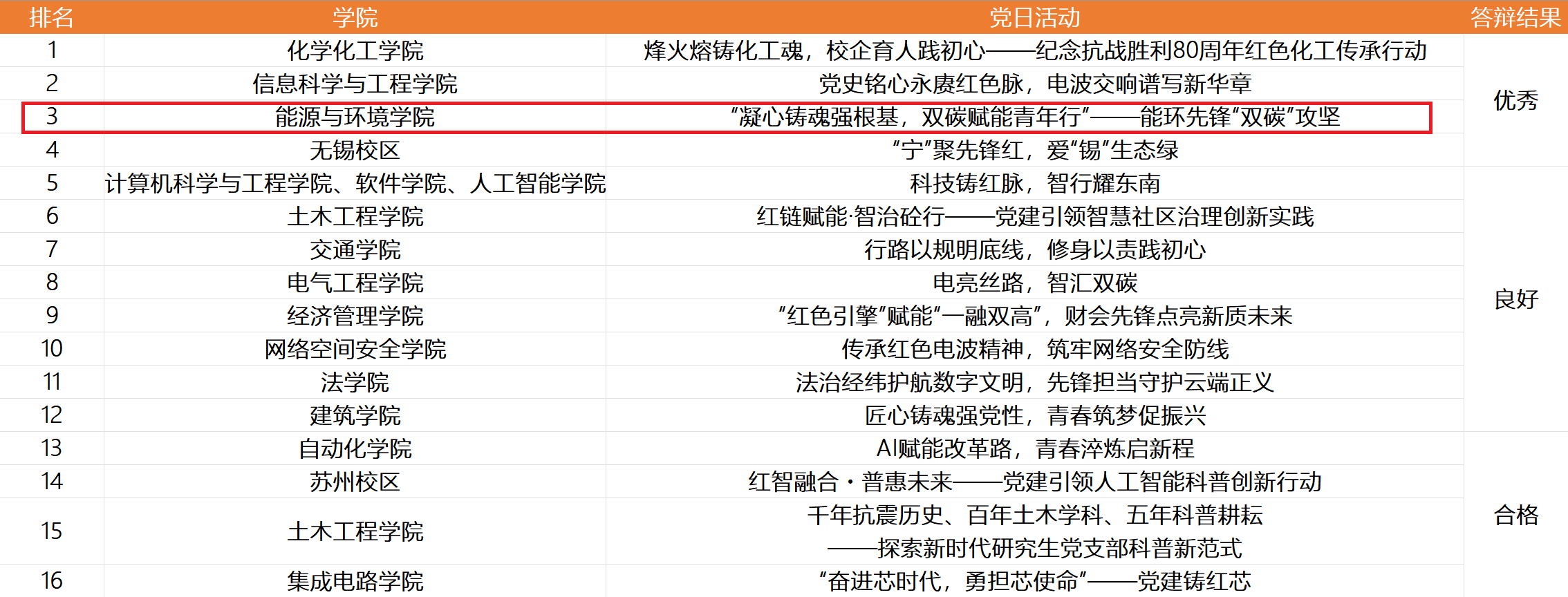The height and width of the screenshot is (597, 1568).
Task: Click the highlighted 能源与环境学院 cell
Action: (x=355, y=117)
